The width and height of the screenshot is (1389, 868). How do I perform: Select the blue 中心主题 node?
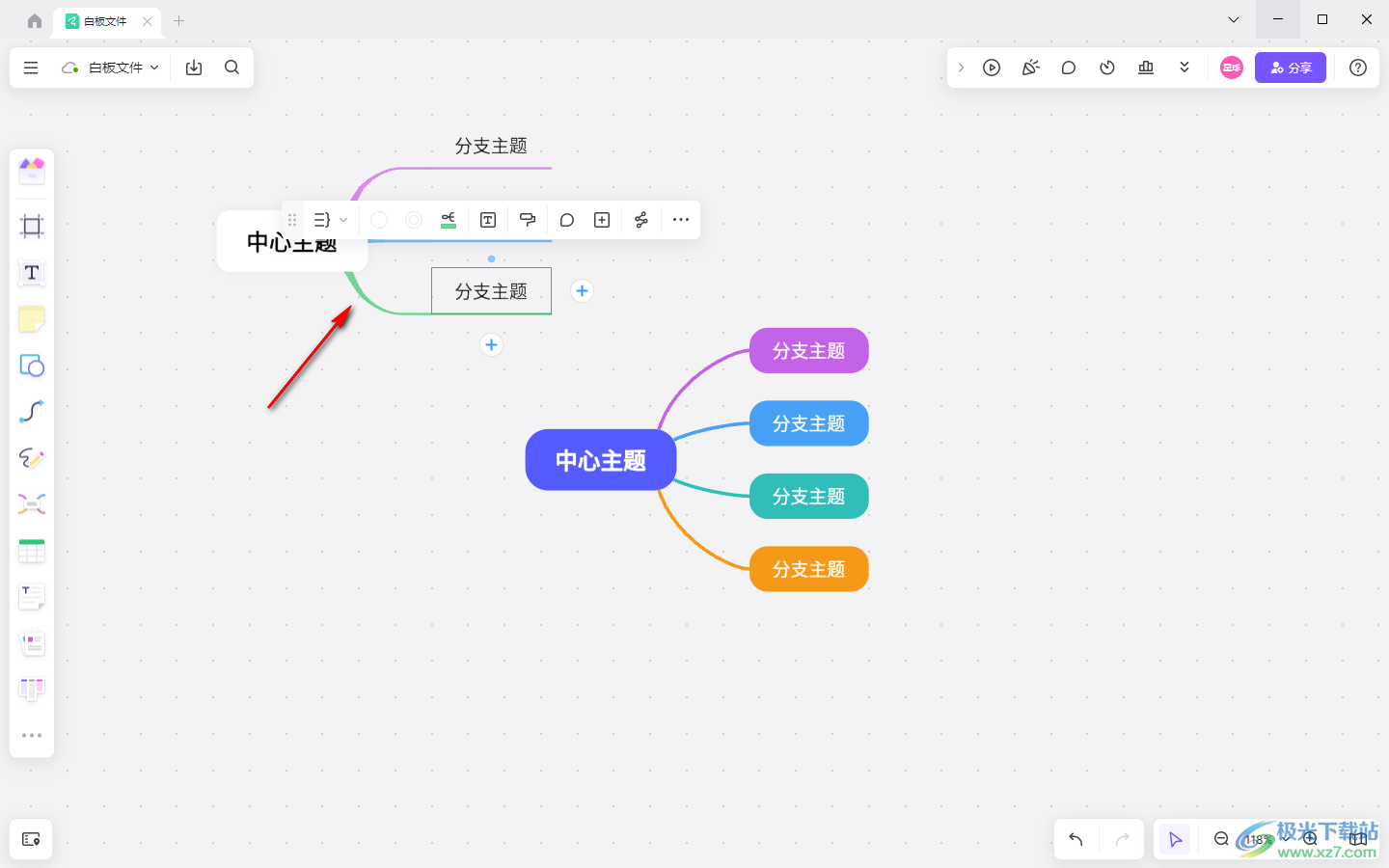click(601, 460)
